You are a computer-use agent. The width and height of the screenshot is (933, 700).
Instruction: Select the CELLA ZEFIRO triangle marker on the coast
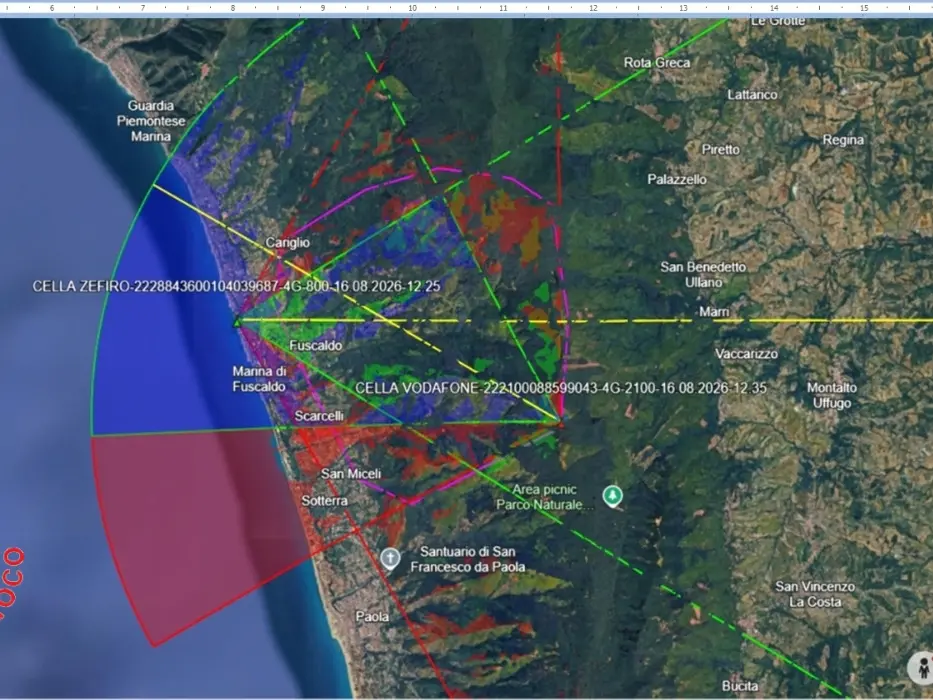coord(236,322)
